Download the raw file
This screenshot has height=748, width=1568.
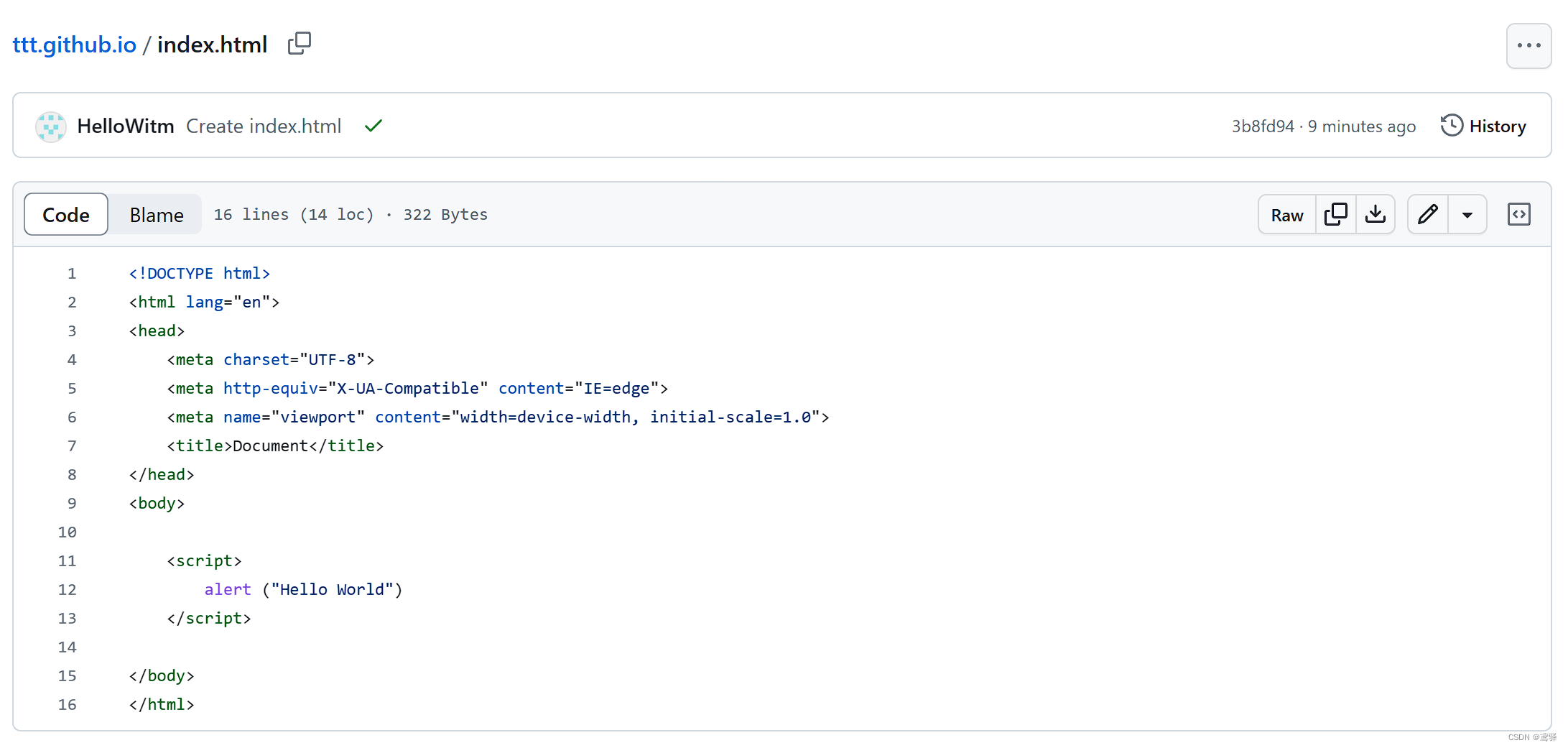click(1376, 214)
